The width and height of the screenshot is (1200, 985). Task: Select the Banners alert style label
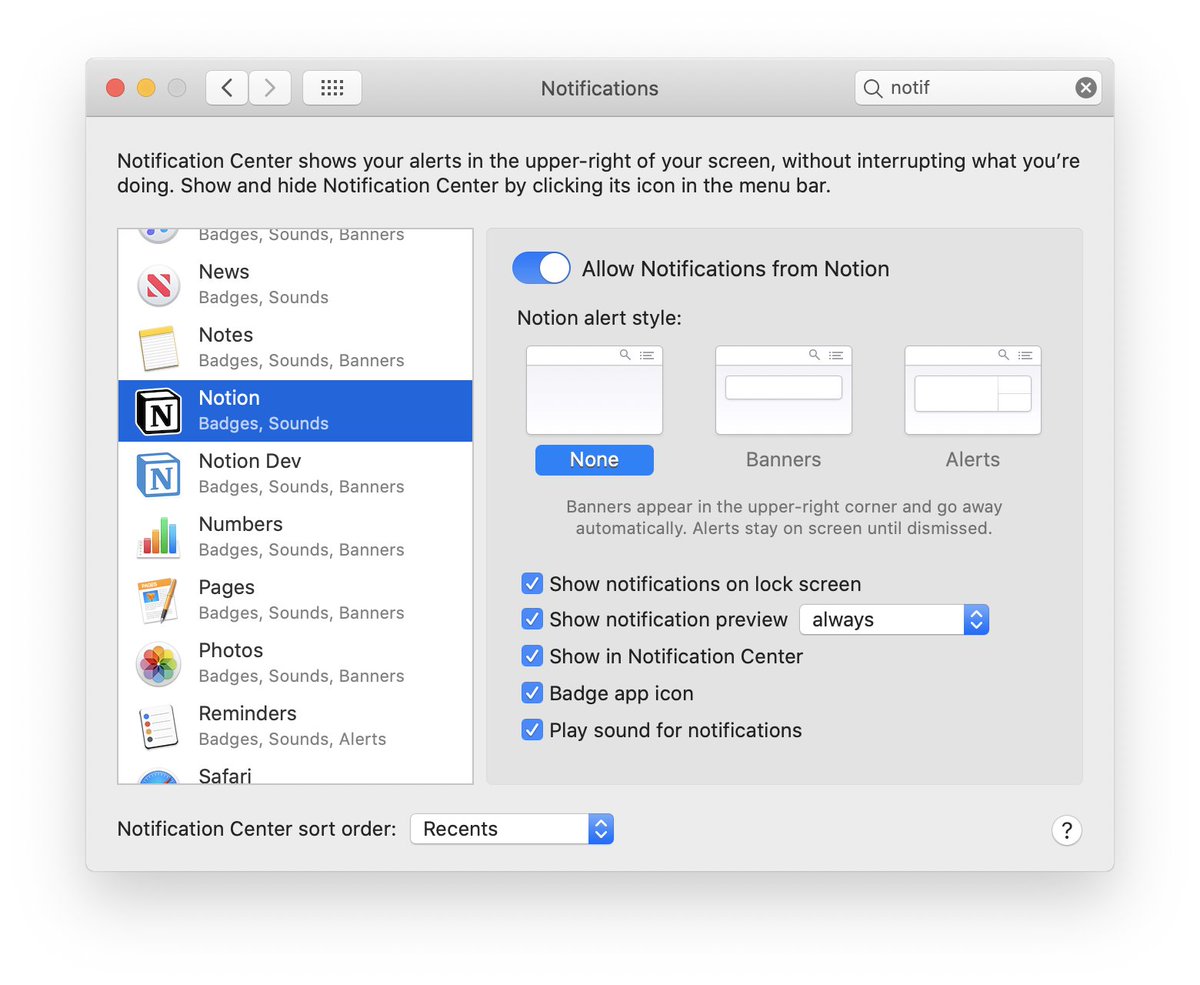point(783,460)
